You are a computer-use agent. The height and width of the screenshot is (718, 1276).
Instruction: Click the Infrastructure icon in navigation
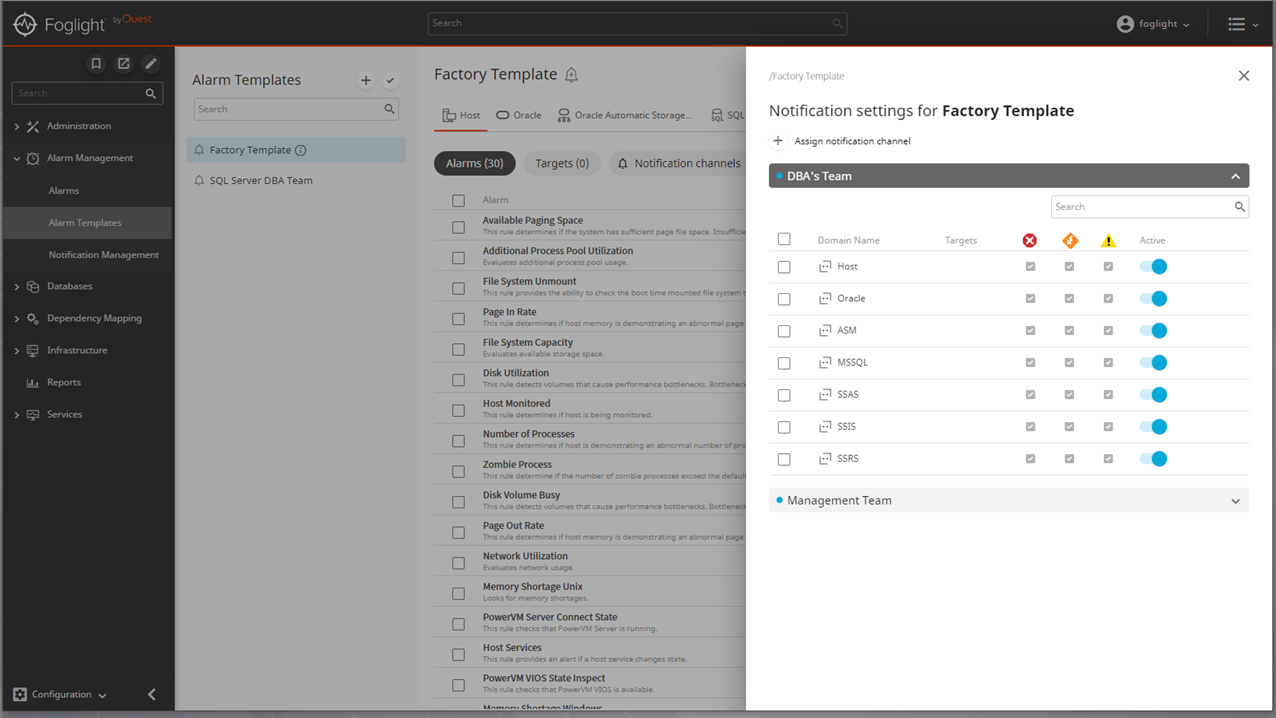[33, 350]
